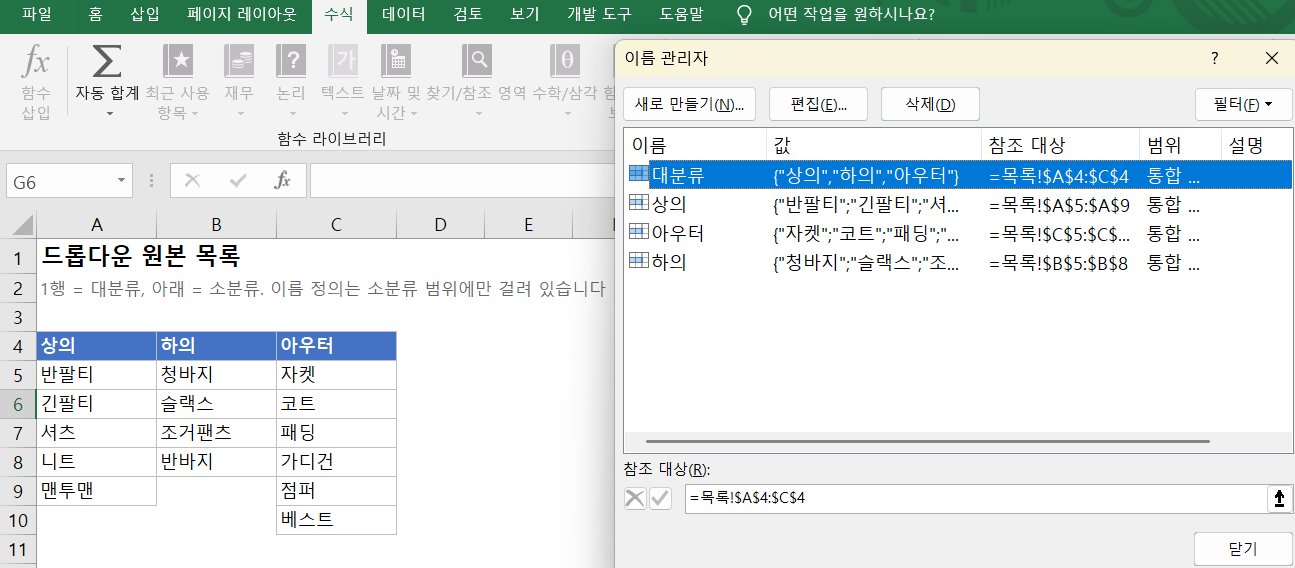Select the 하의 name row
The width and height of the screenshot is (1295, 568).
coord(958,262)
